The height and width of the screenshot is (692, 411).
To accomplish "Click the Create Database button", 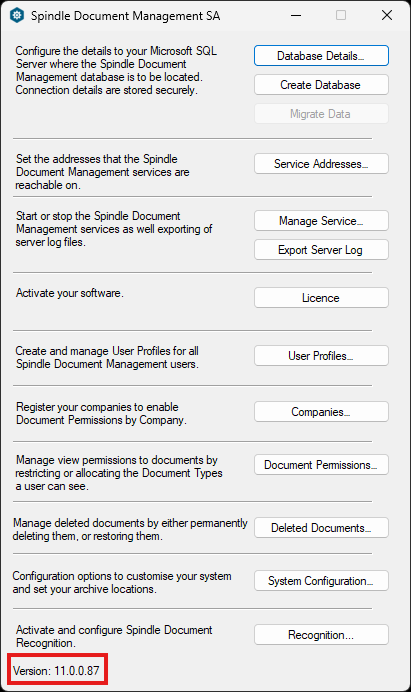I will pyautogui.click(x=321, y=85).
